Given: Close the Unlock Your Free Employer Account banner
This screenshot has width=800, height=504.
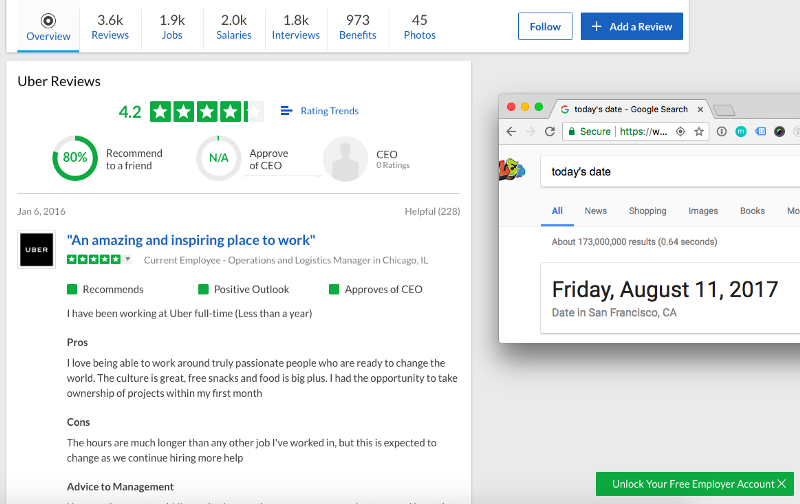Looking at the screenshot, I should [782, 484].
